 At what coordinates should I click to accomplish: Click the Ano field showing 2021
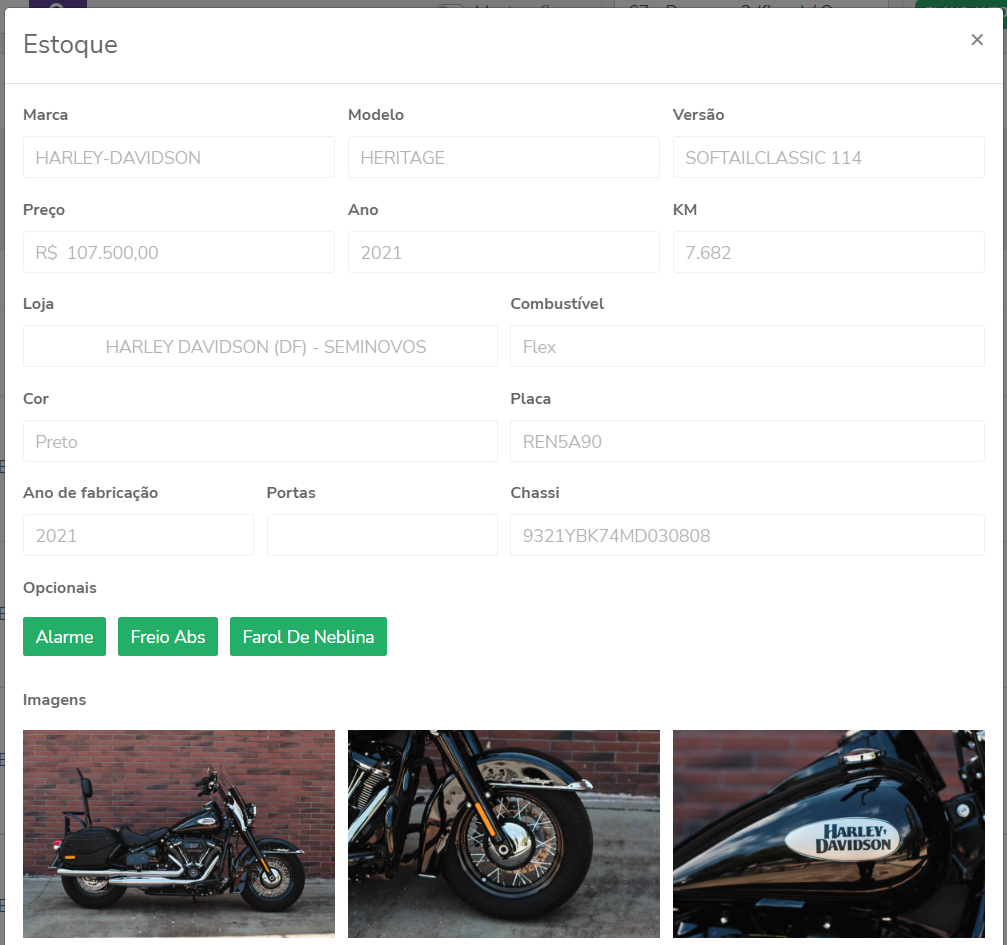point(504,252)
